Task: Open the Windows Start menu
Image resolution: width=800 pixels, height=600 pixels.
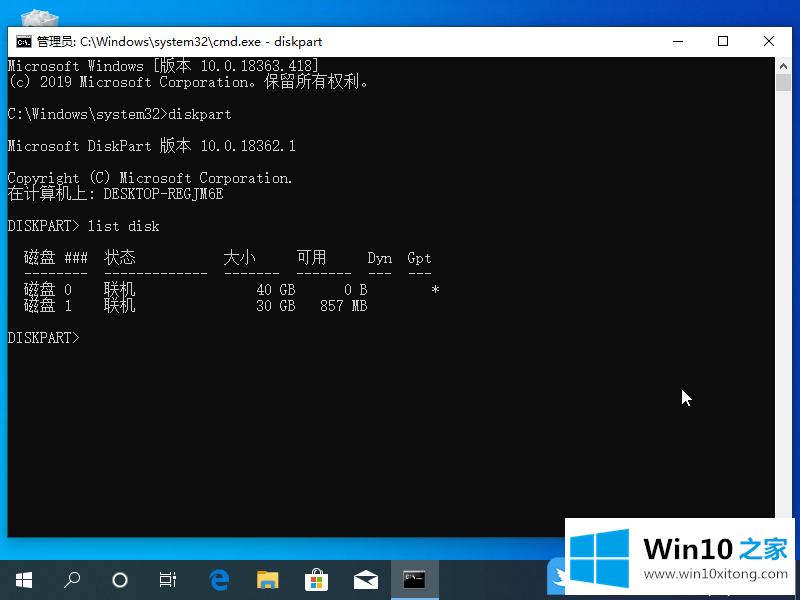Action: (24, 580)
